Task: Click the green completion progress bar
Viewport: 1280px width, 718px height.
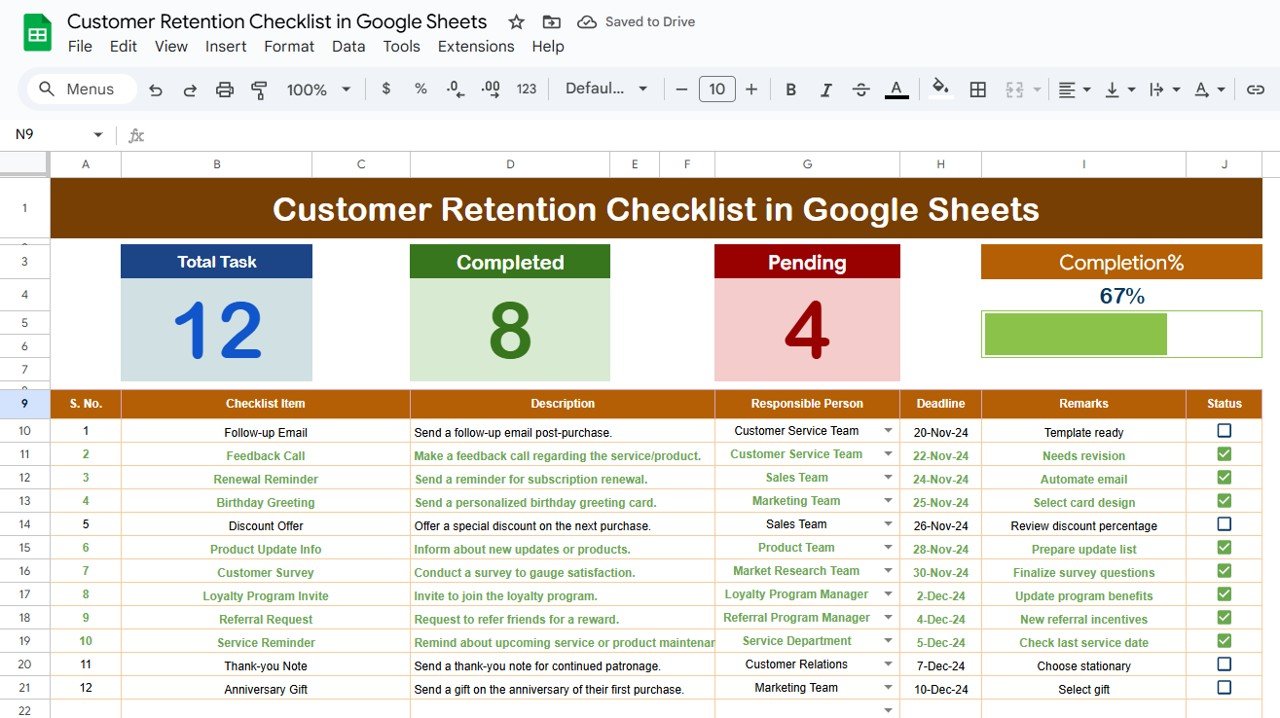Action: (1076, 334)
